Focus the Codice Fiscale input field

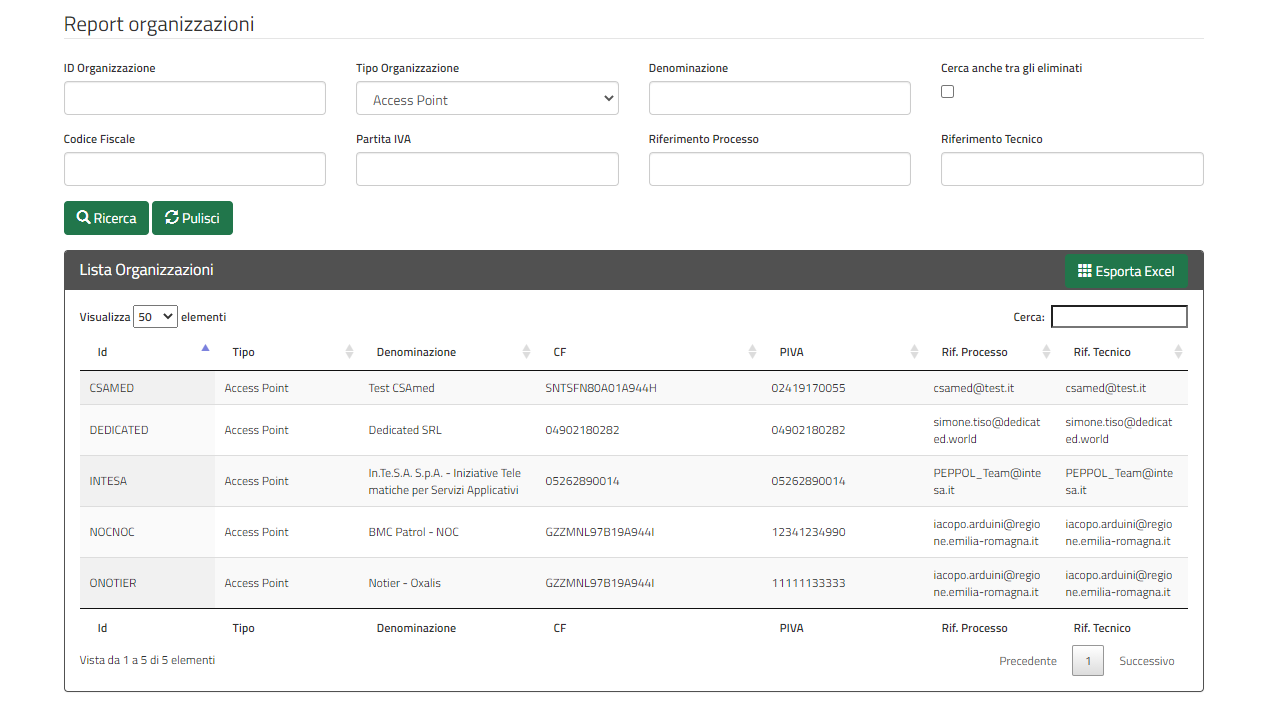coord(195,169)
